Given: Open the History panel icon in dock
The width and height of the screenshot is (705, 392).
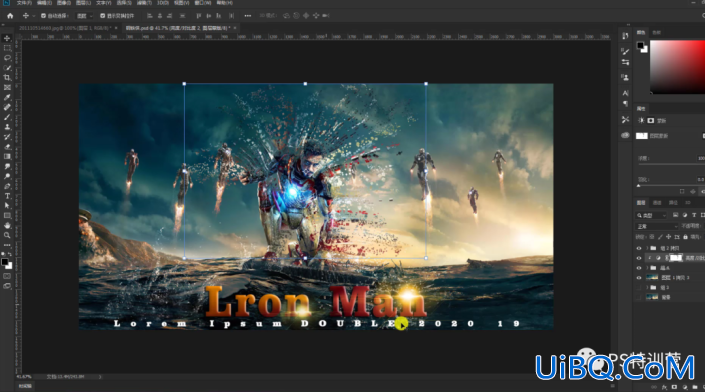Looking at the screenshot, I should point(625,36).
